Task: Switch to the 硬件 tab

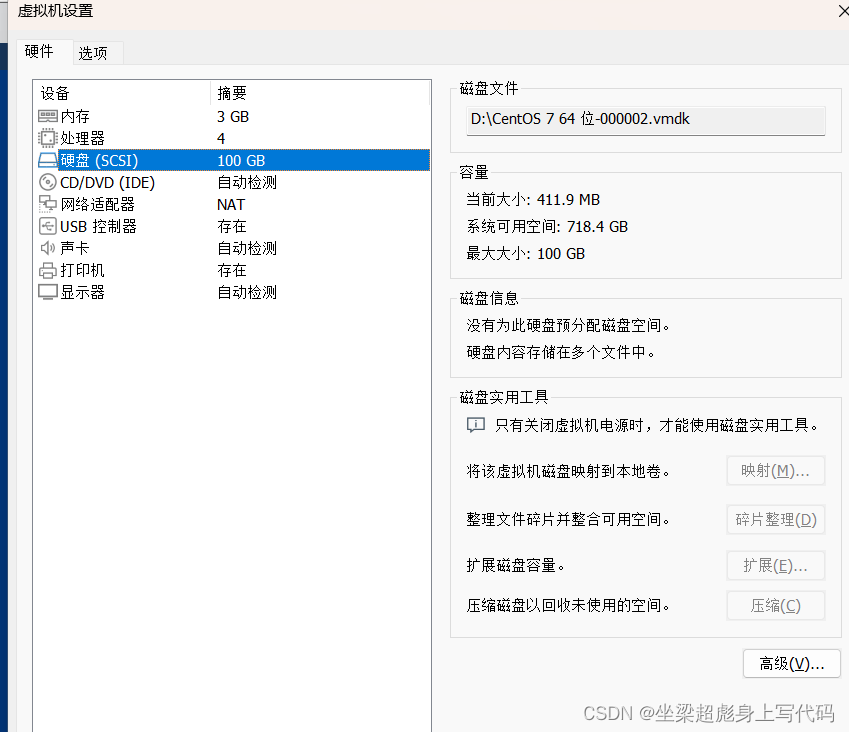Action: click(x=41, y=52)
